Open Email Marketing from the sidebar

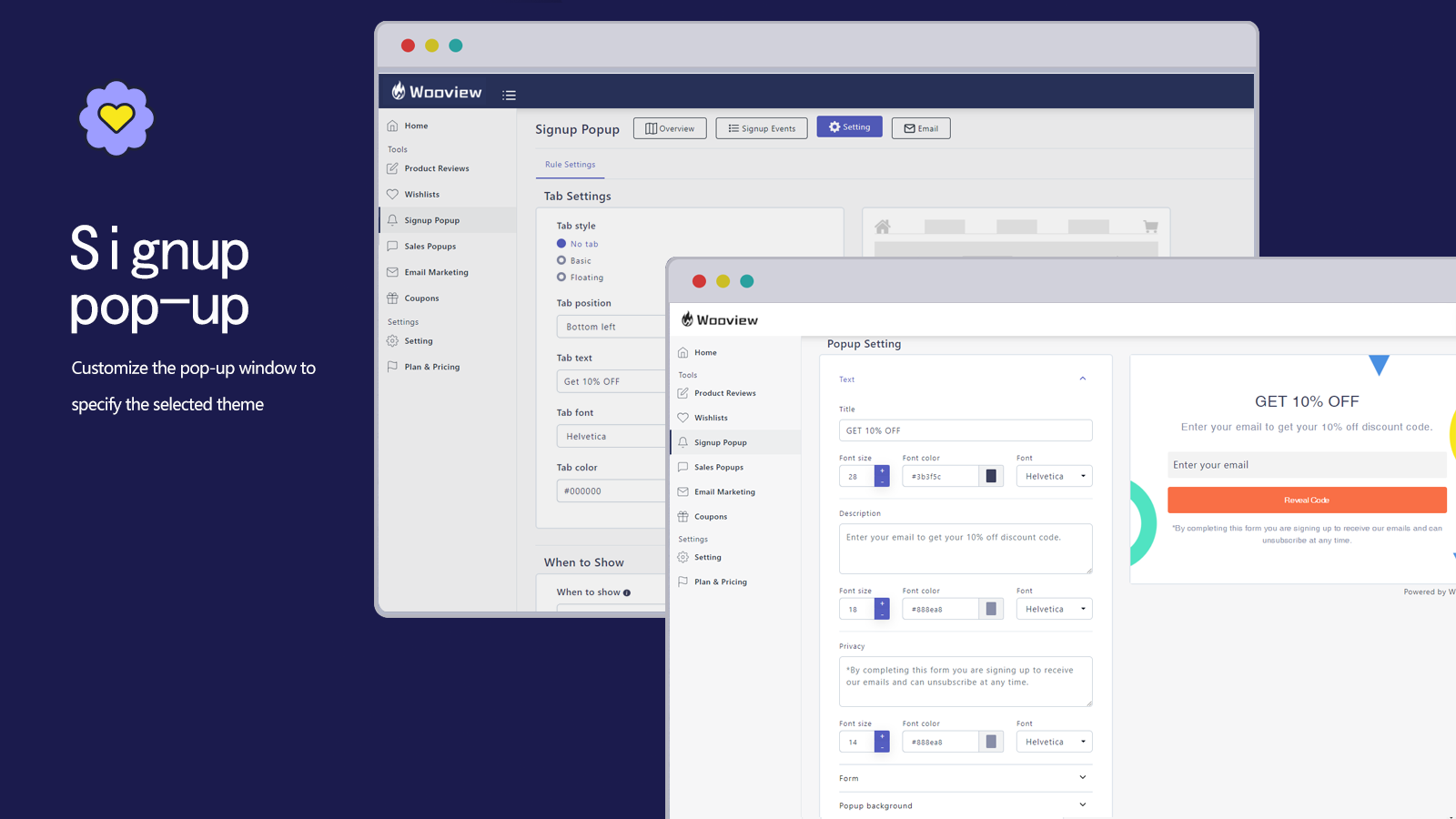[725, 491]
